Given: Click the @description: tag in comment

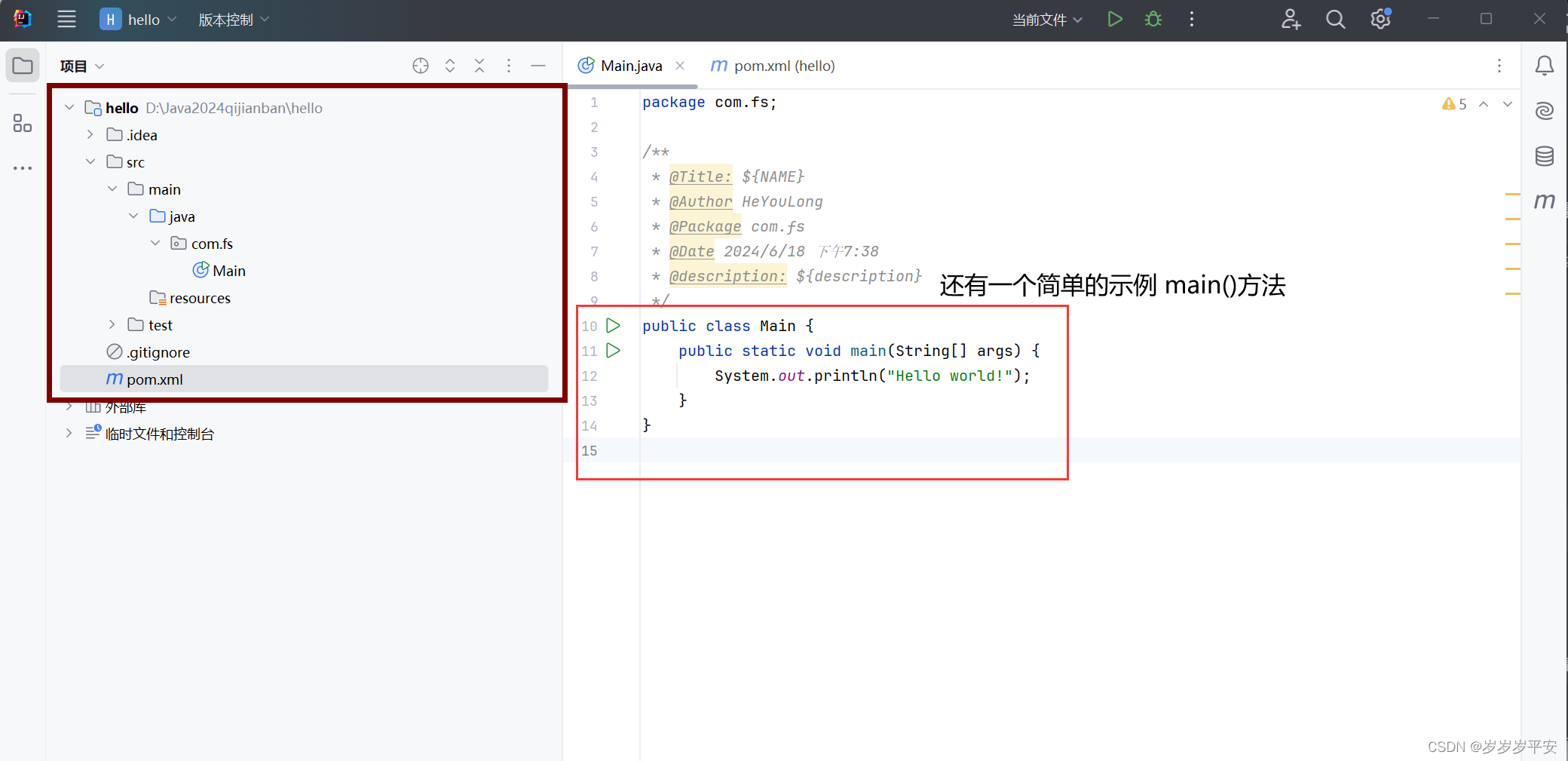Looking at the screenshot, I should tap(727, 276).
